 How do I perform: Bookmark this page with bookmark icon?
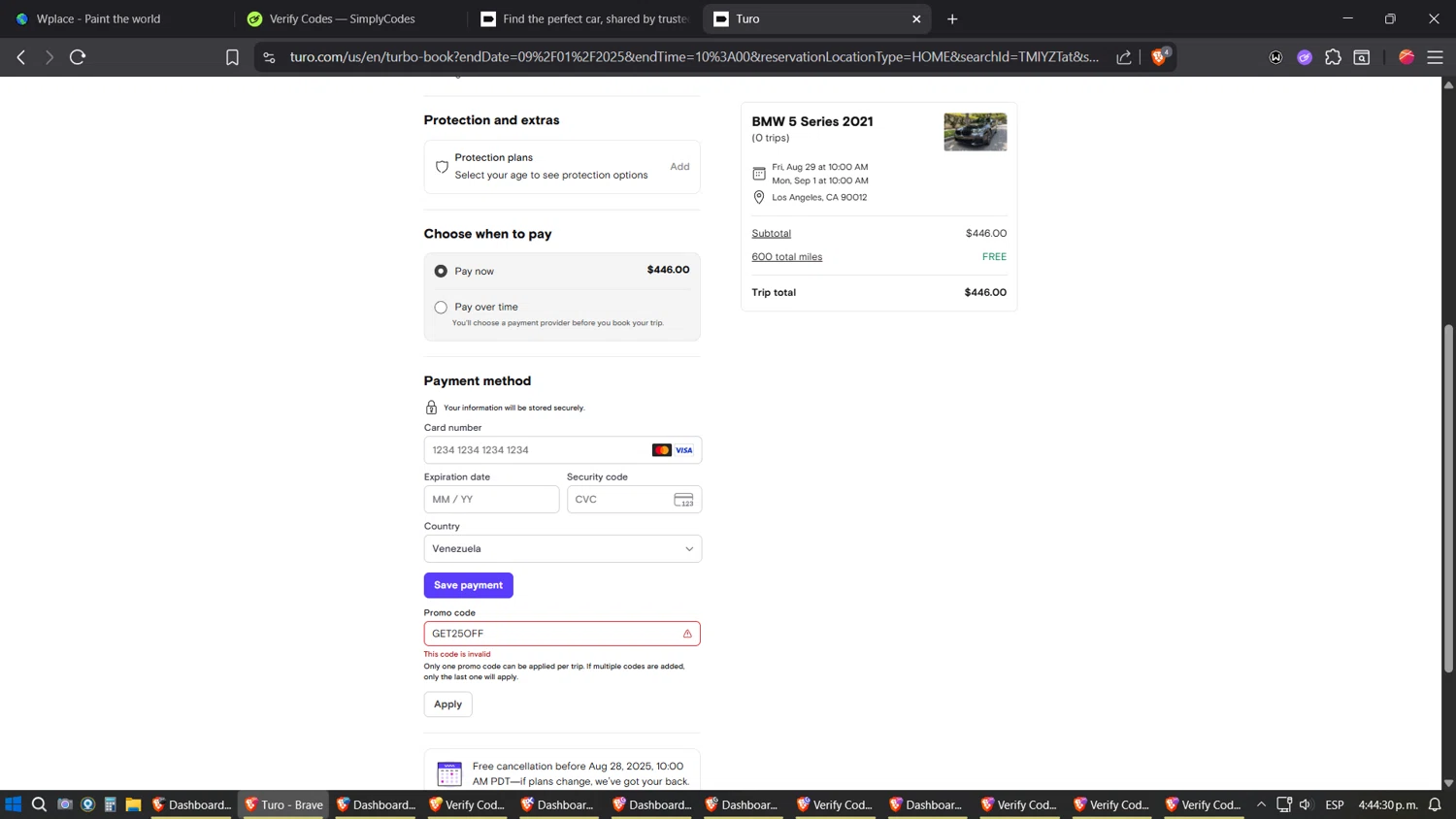point(232,57)
